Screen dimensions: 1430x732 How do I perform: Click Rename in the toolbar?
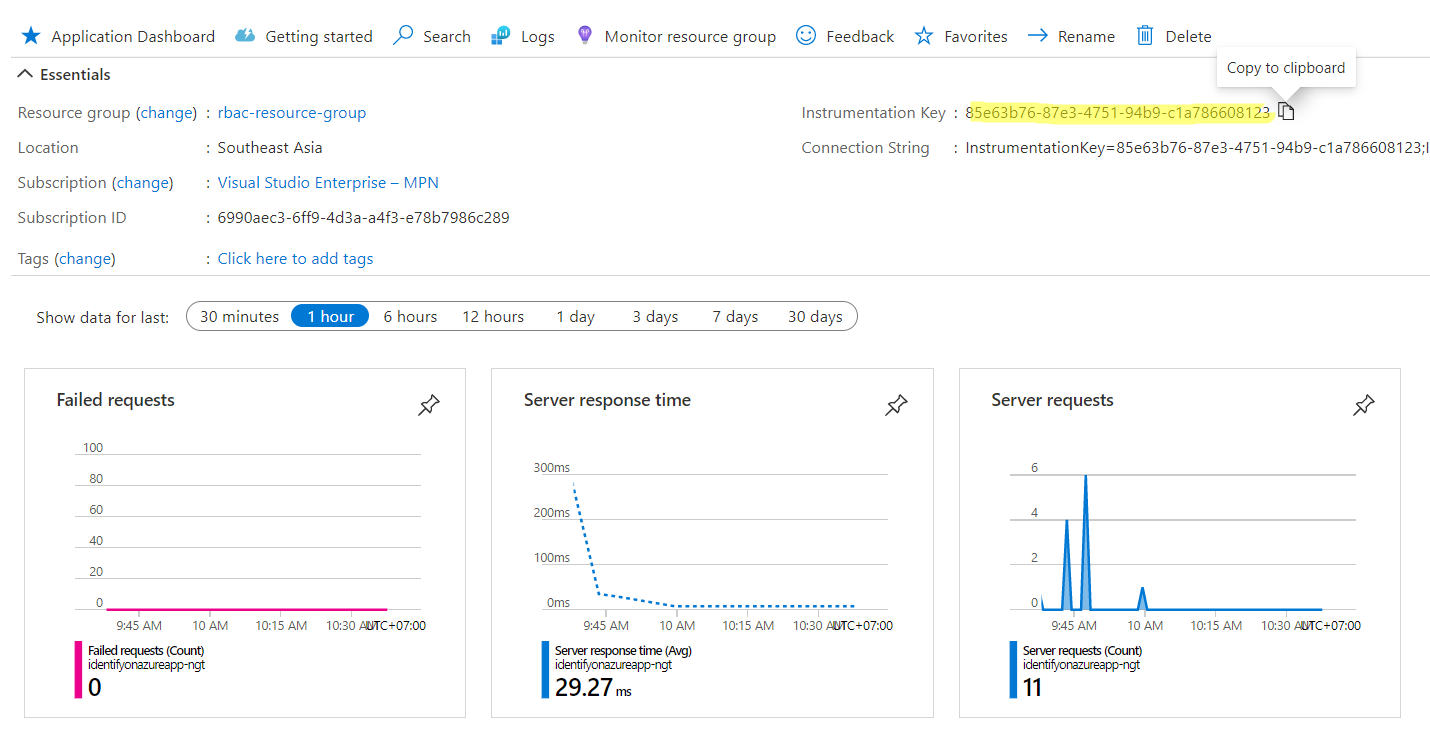point(1072,36)
